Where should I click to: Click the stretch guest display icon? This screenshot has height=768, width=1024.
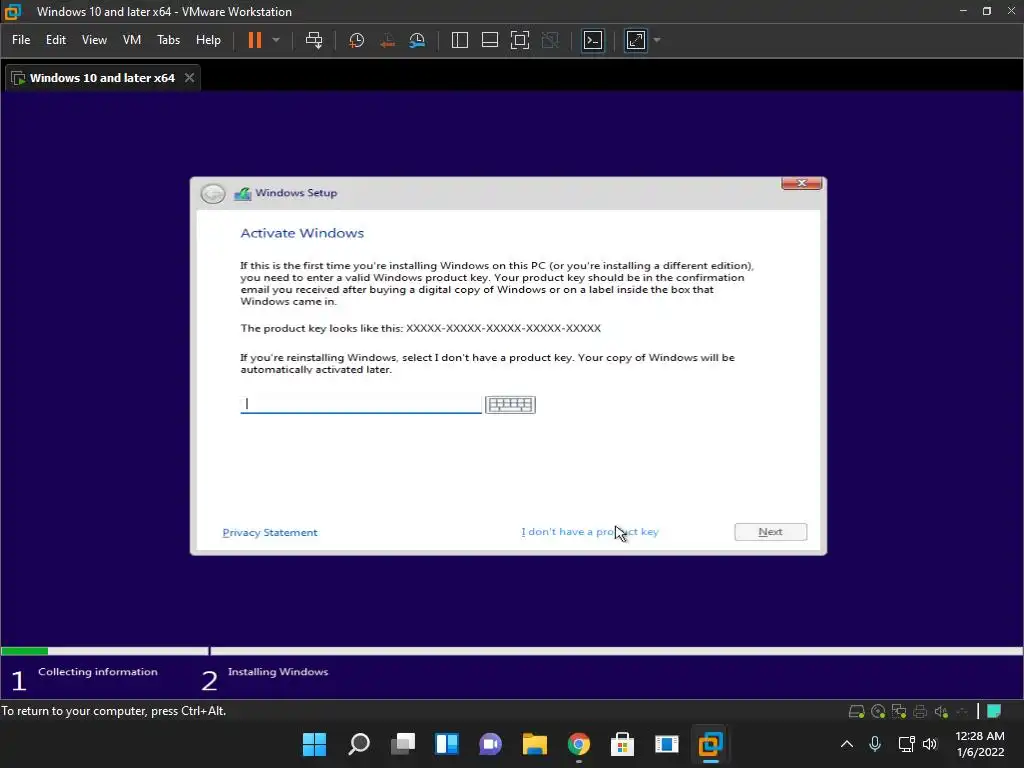[x=636, y=40]
